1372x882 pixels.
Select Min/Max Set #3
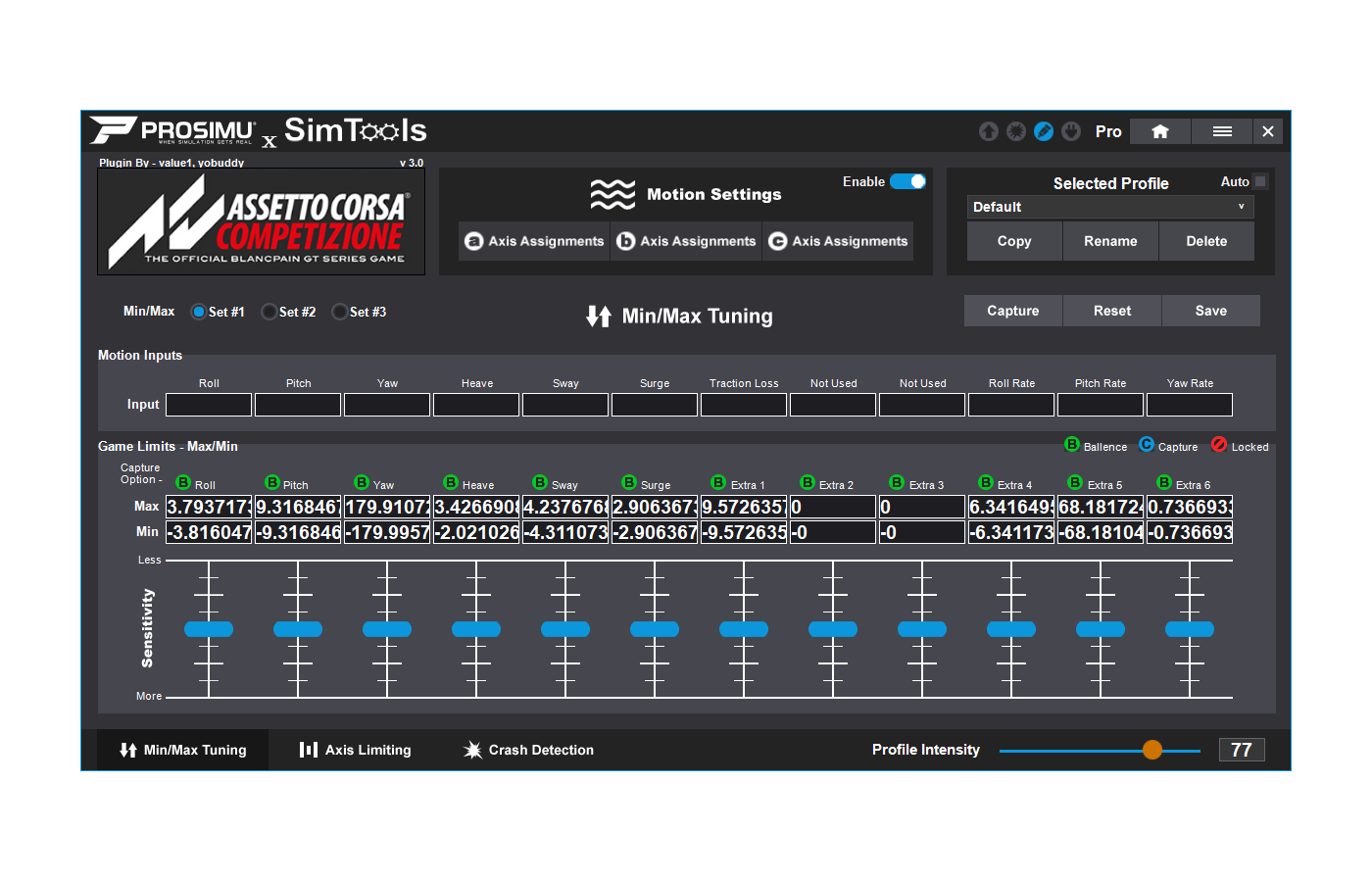tap(340, 312)
